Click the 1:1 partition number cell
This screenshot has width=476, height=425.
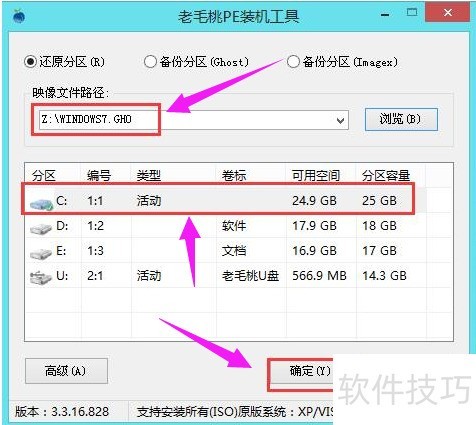coord(95,201)
